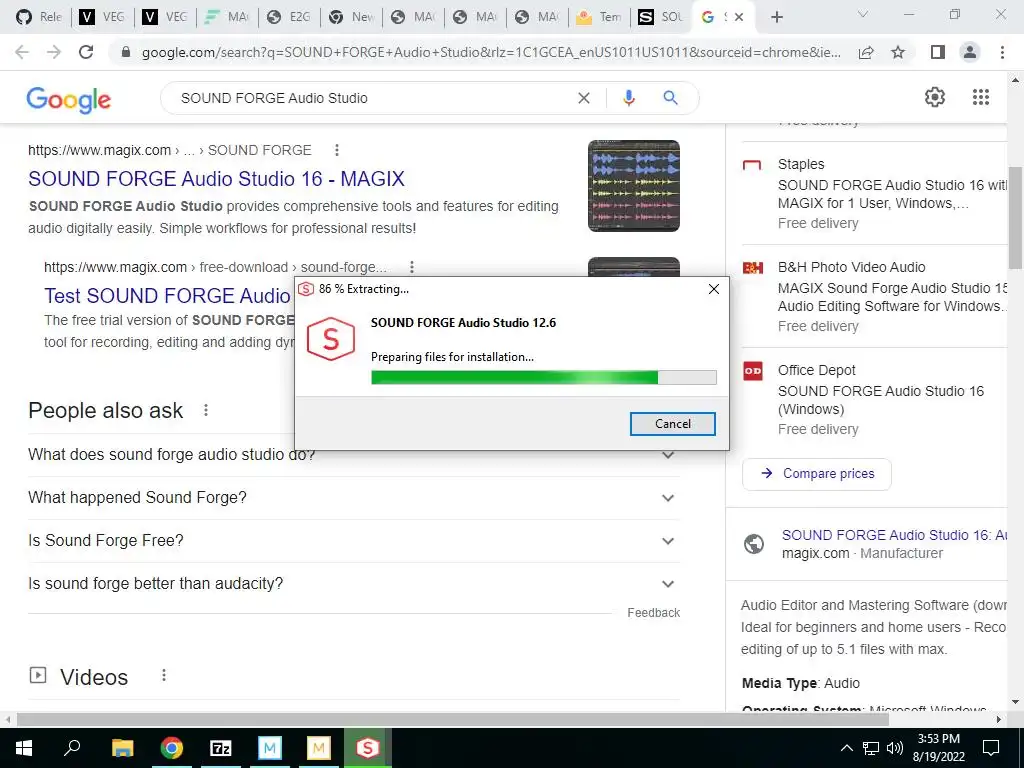Share this page via share icon
The image size is (1024, 768).
(866, 52)
